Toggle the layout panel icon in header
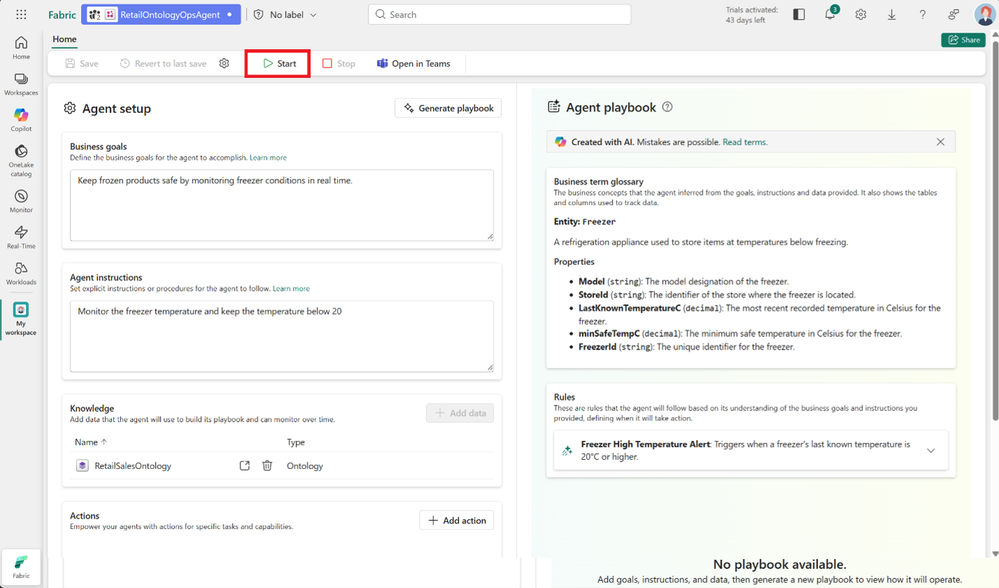999x588 pixels. (x=799, y=15)
